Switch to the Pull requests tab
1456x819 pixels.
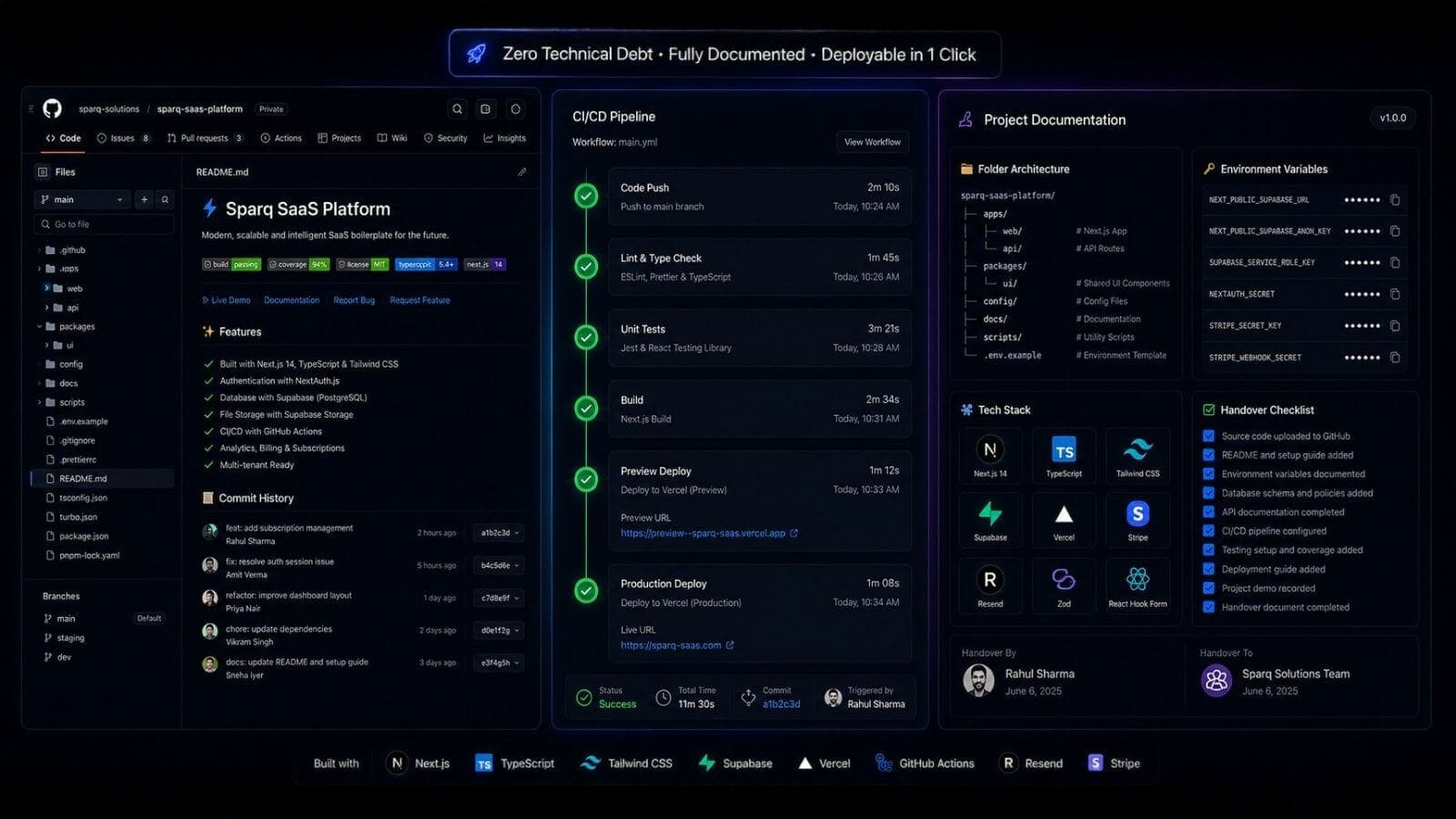[205, 138]
